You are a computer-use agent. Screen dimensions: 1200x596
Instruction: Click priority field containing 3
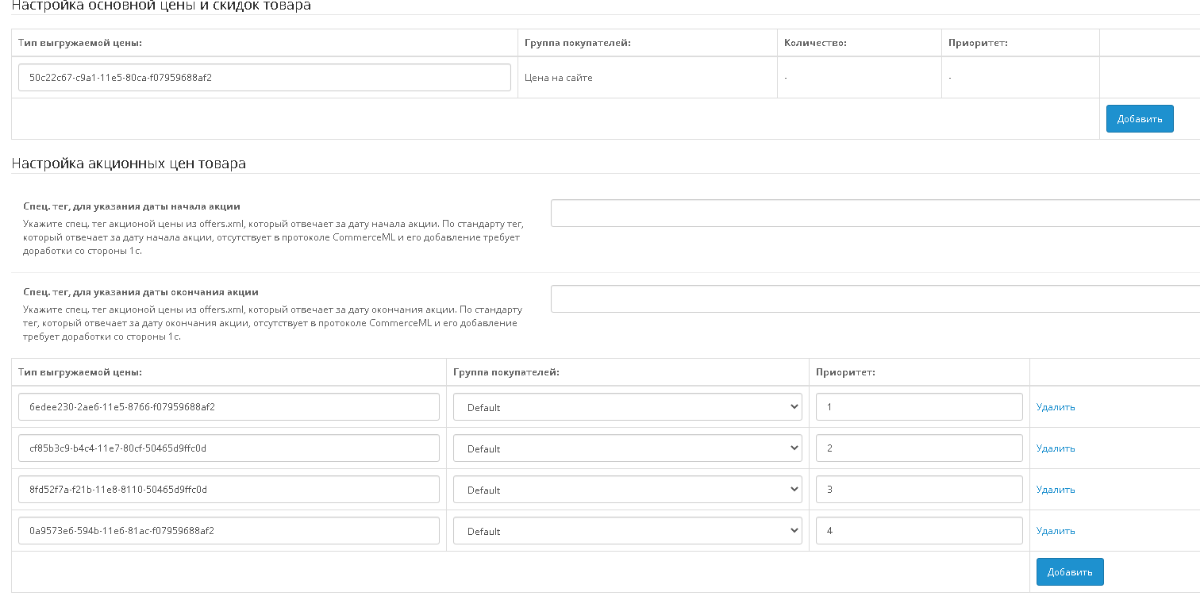click(919, 490)
